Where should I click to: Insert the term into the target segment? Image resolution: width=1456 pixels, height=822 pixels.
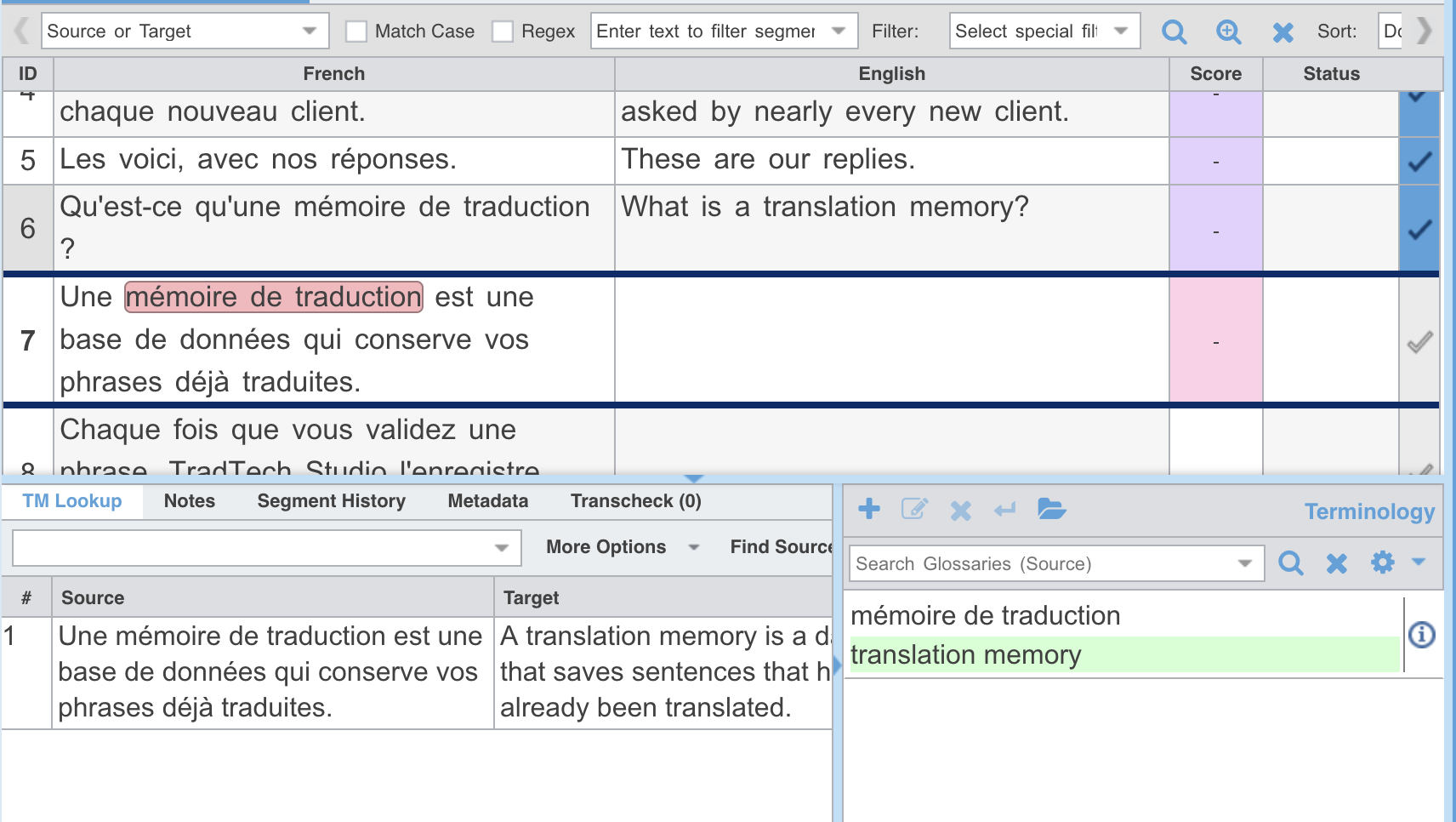click(x=1005, y=510)
